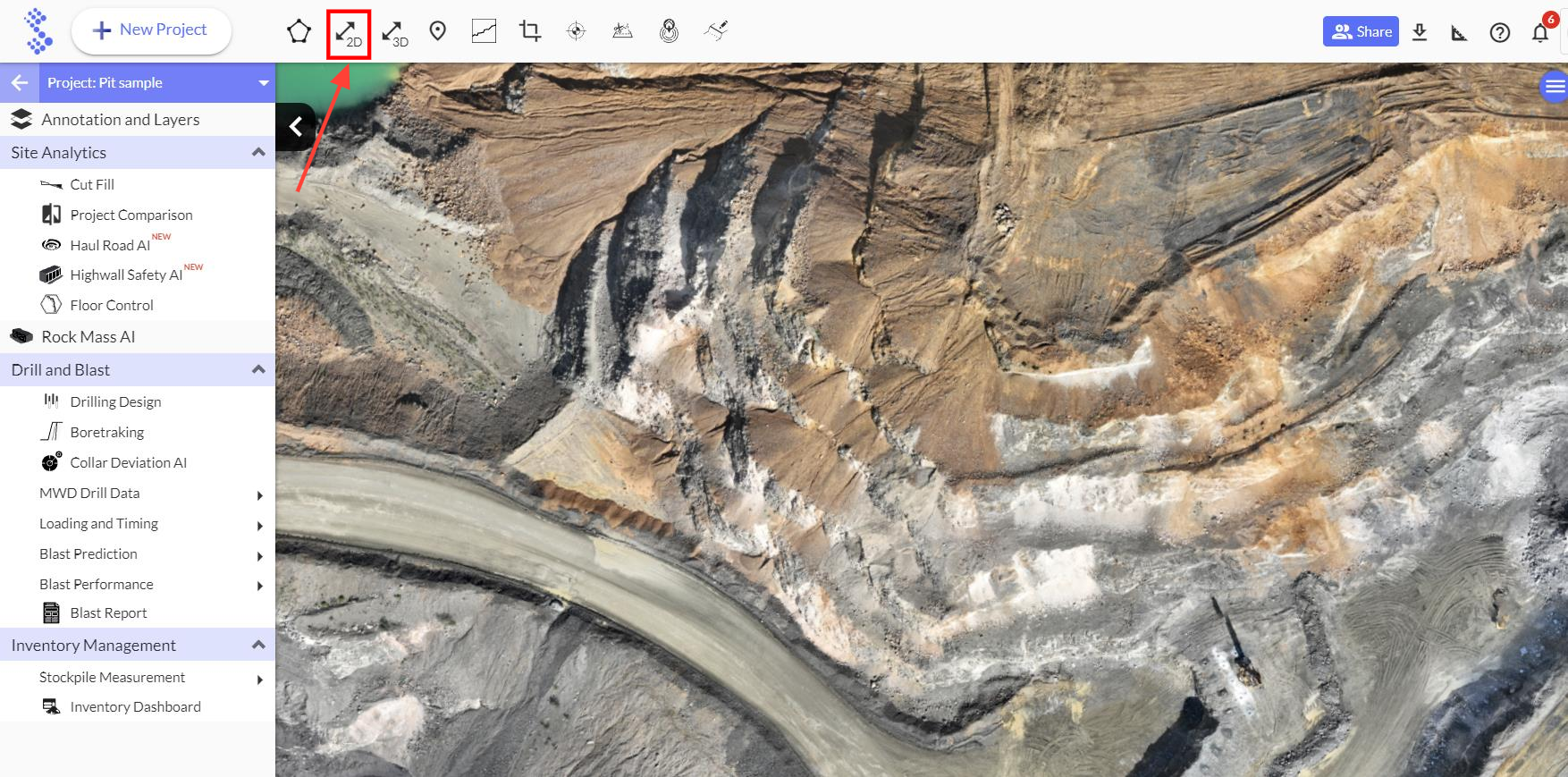The image size is (1568, 777).
Task: Open the help question mark icon
Action: [x=1499, y=33]
